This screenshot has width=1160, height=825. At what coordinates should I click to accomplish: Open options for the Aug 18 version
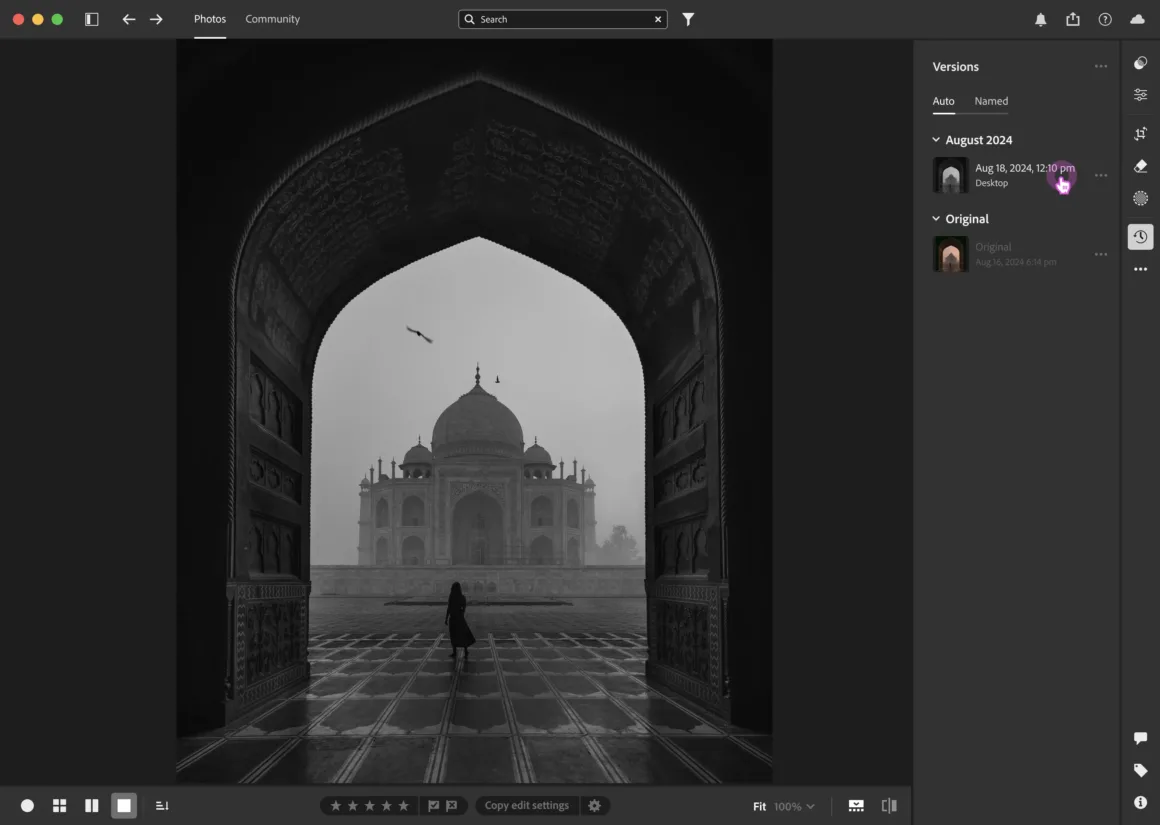click(x=1101, y=175)
